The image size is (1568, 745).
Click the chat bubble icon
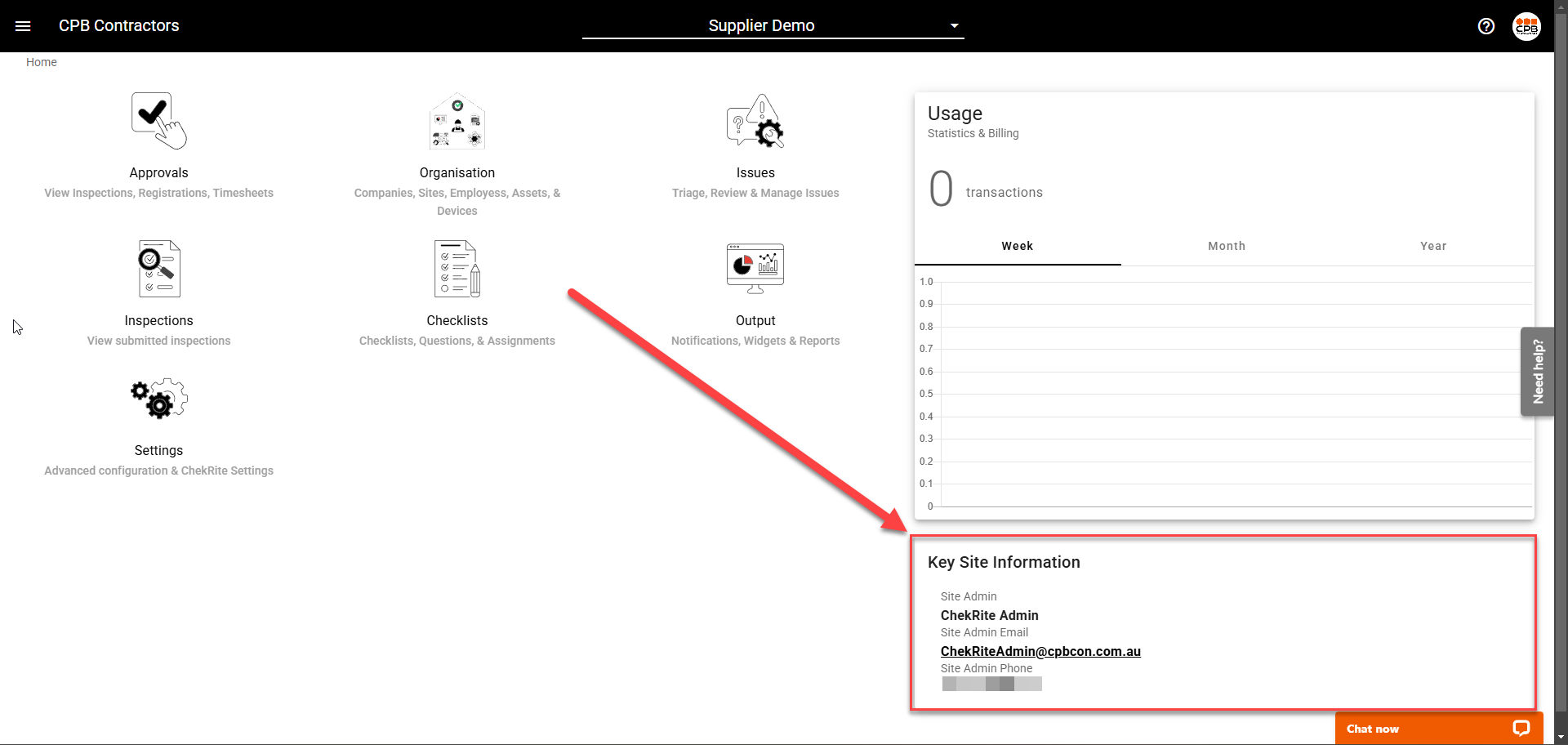1521,728
